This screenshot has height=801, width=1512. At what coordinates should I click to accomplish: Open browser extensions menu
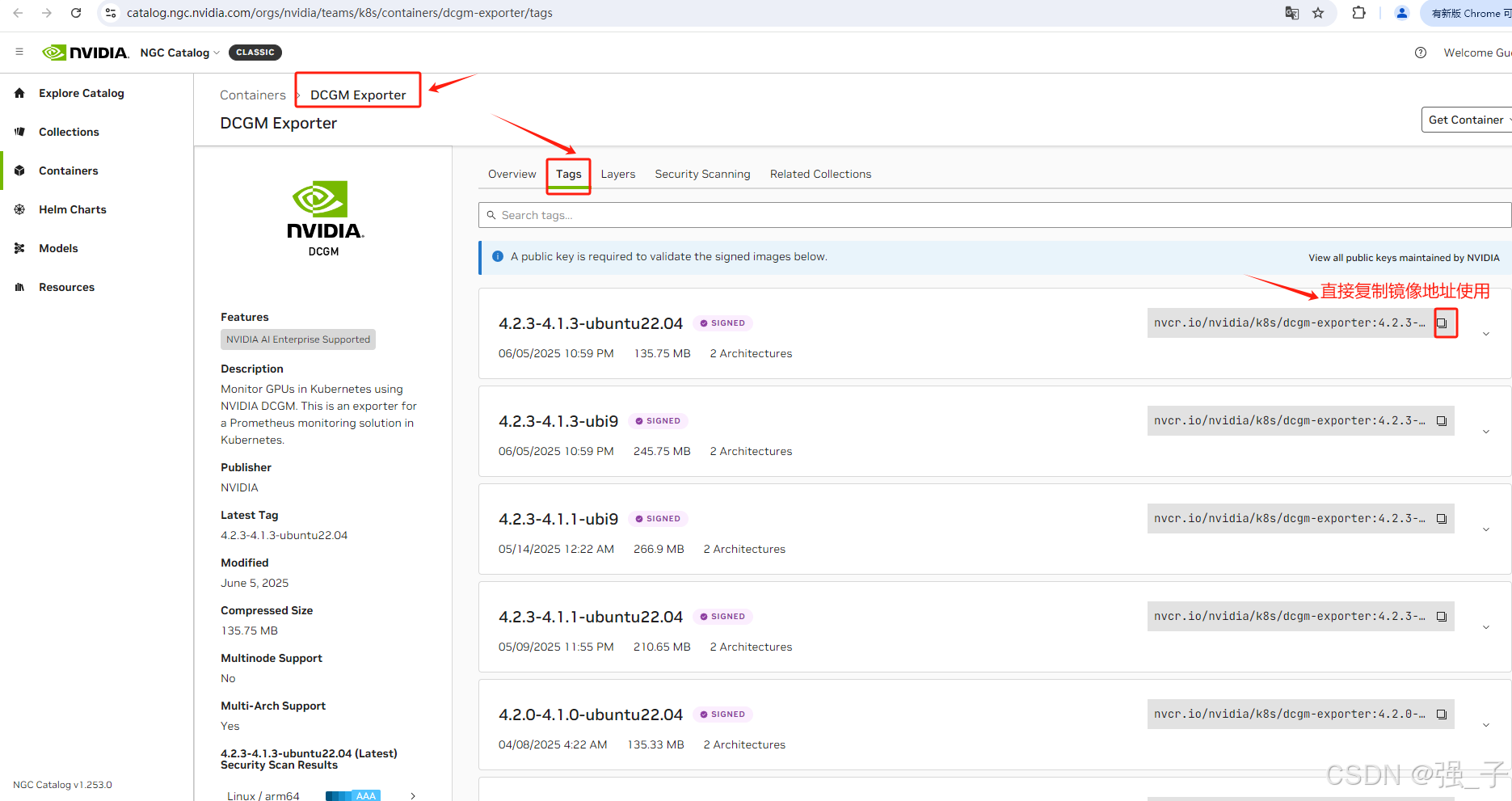pyautogui.click(x=1358, y=13)
